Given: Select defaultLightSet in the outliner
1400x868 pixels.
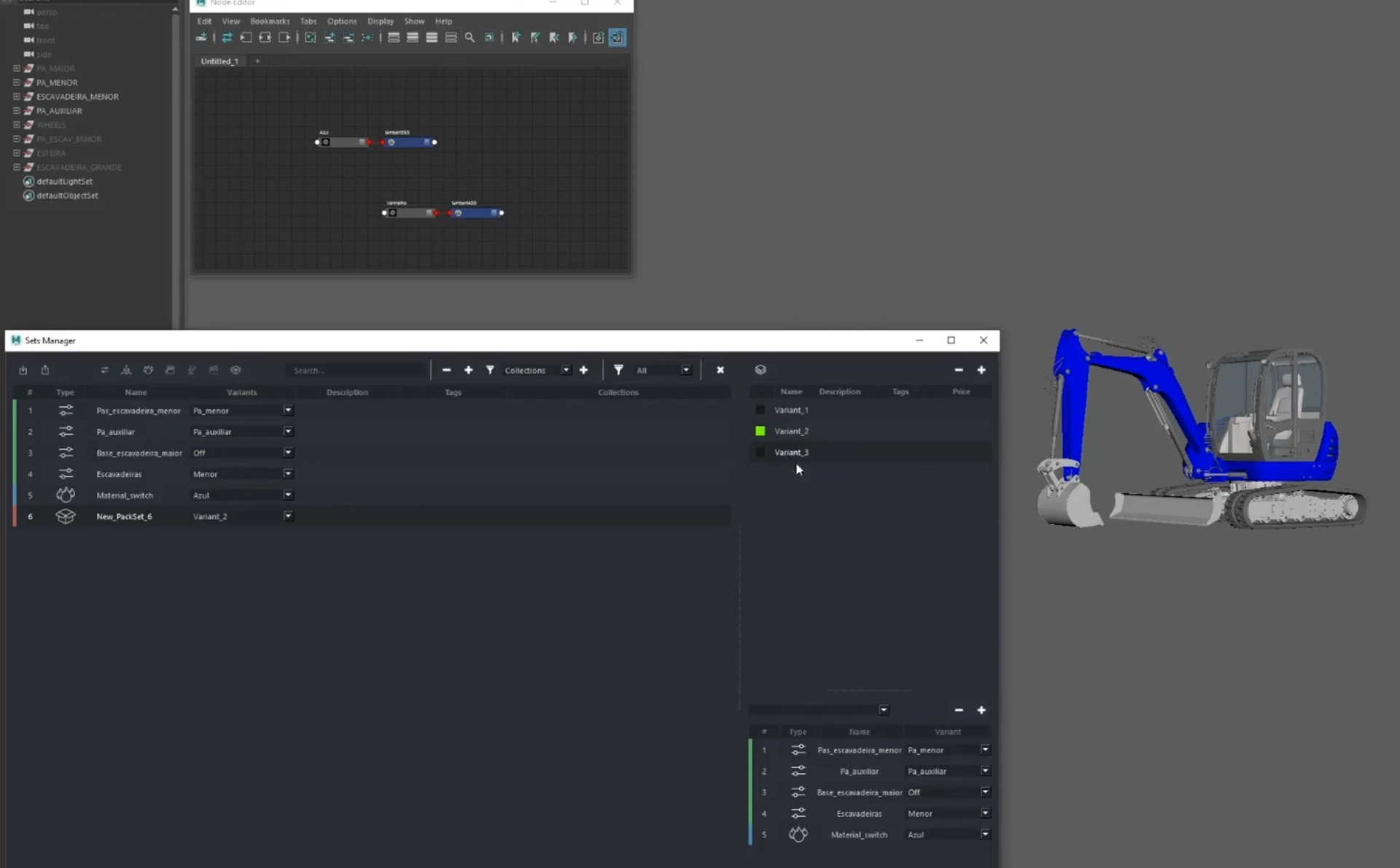Looking at the screenshot, I should (64, 182).
